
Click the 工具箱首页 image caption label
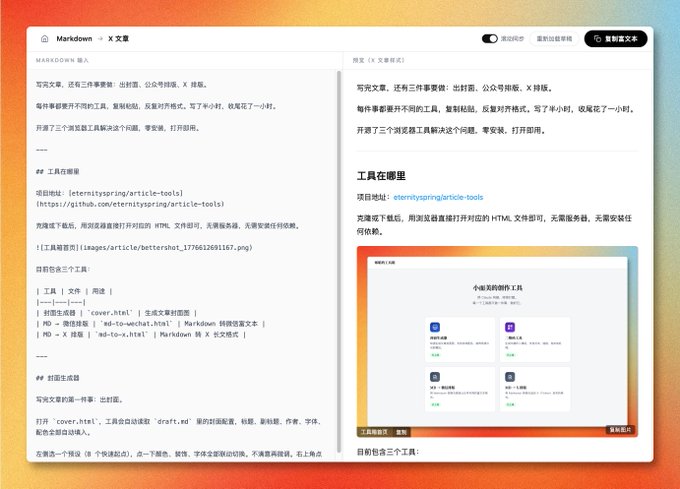(x=374, y=432)
